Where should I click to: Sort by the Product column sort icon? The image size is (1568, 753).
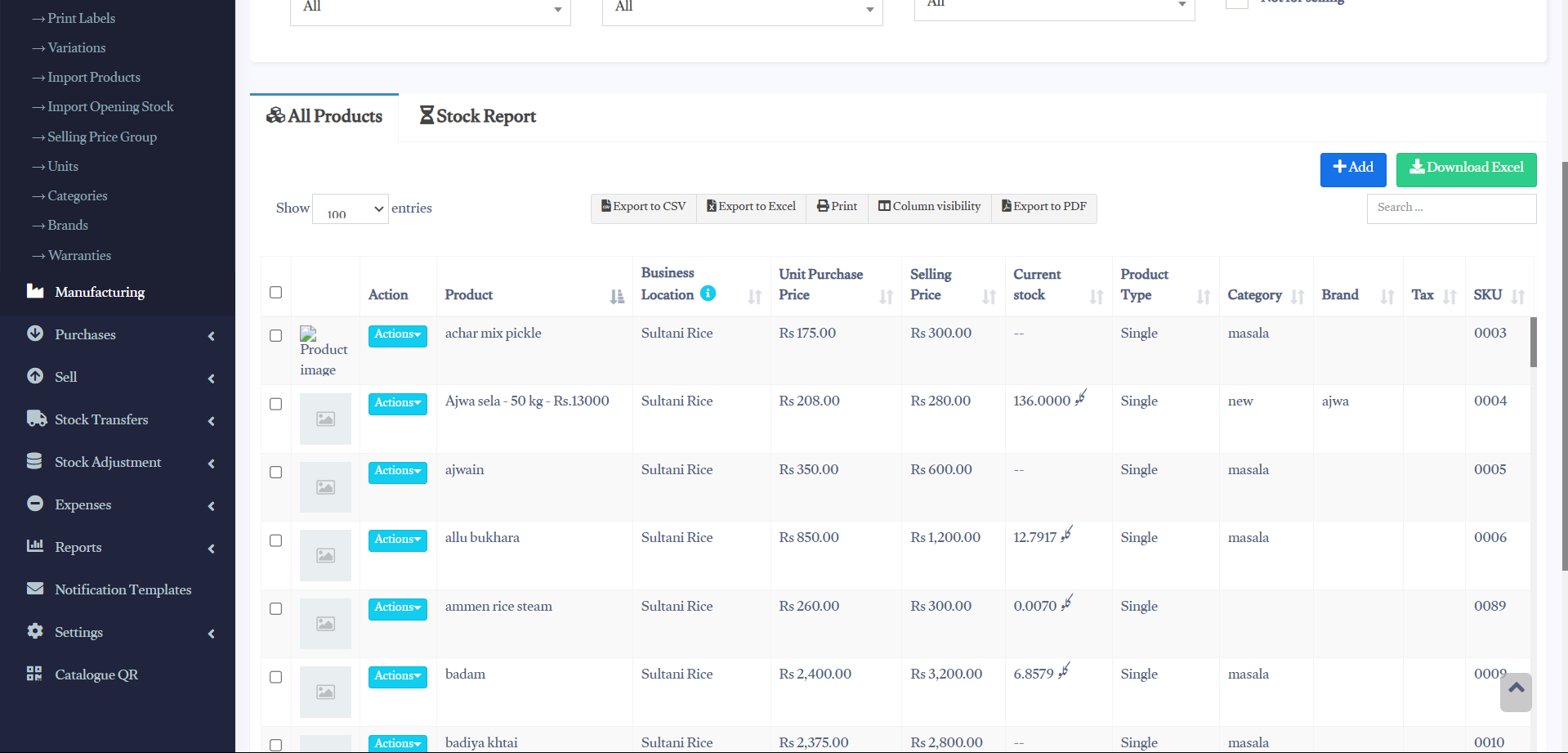pyautogui.click(x=617, y=297)
